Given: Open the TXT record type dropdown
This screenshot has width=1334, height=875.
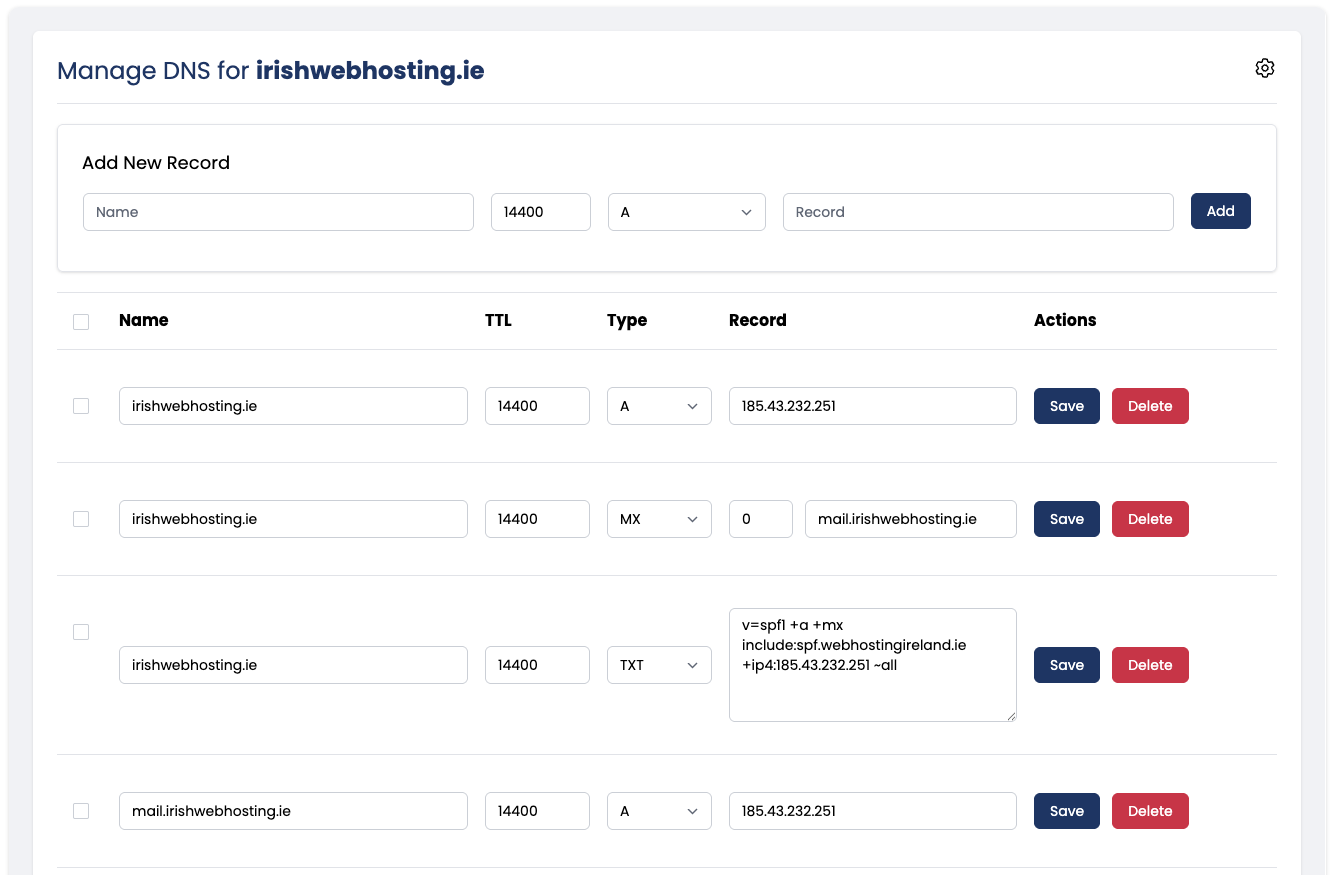Looking at the screenshot, I should click(659, 665).
